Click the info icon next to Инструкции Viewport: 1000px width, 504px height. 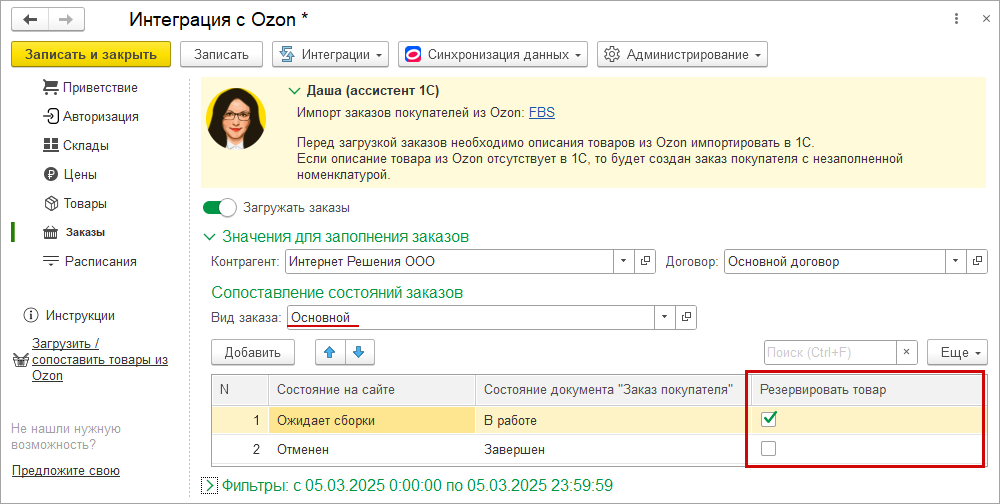[30, 315]
